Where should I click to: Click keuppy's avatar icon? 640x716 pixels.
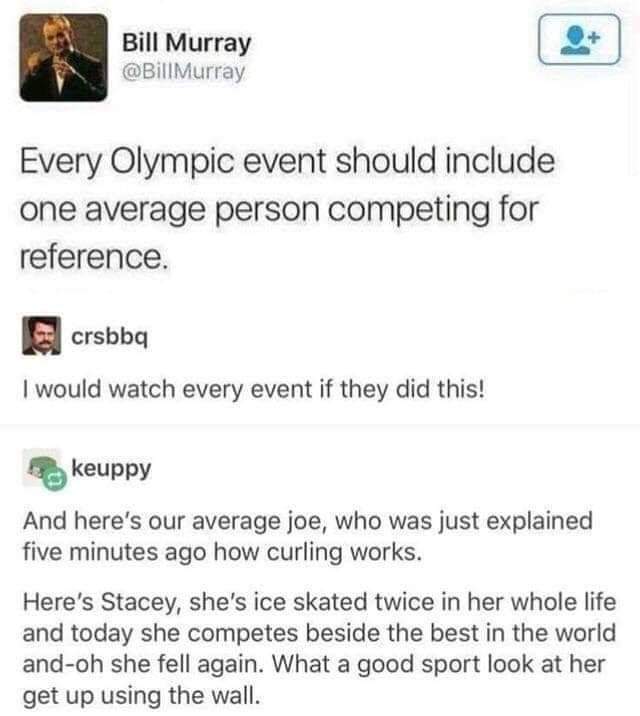pos(42,466)
